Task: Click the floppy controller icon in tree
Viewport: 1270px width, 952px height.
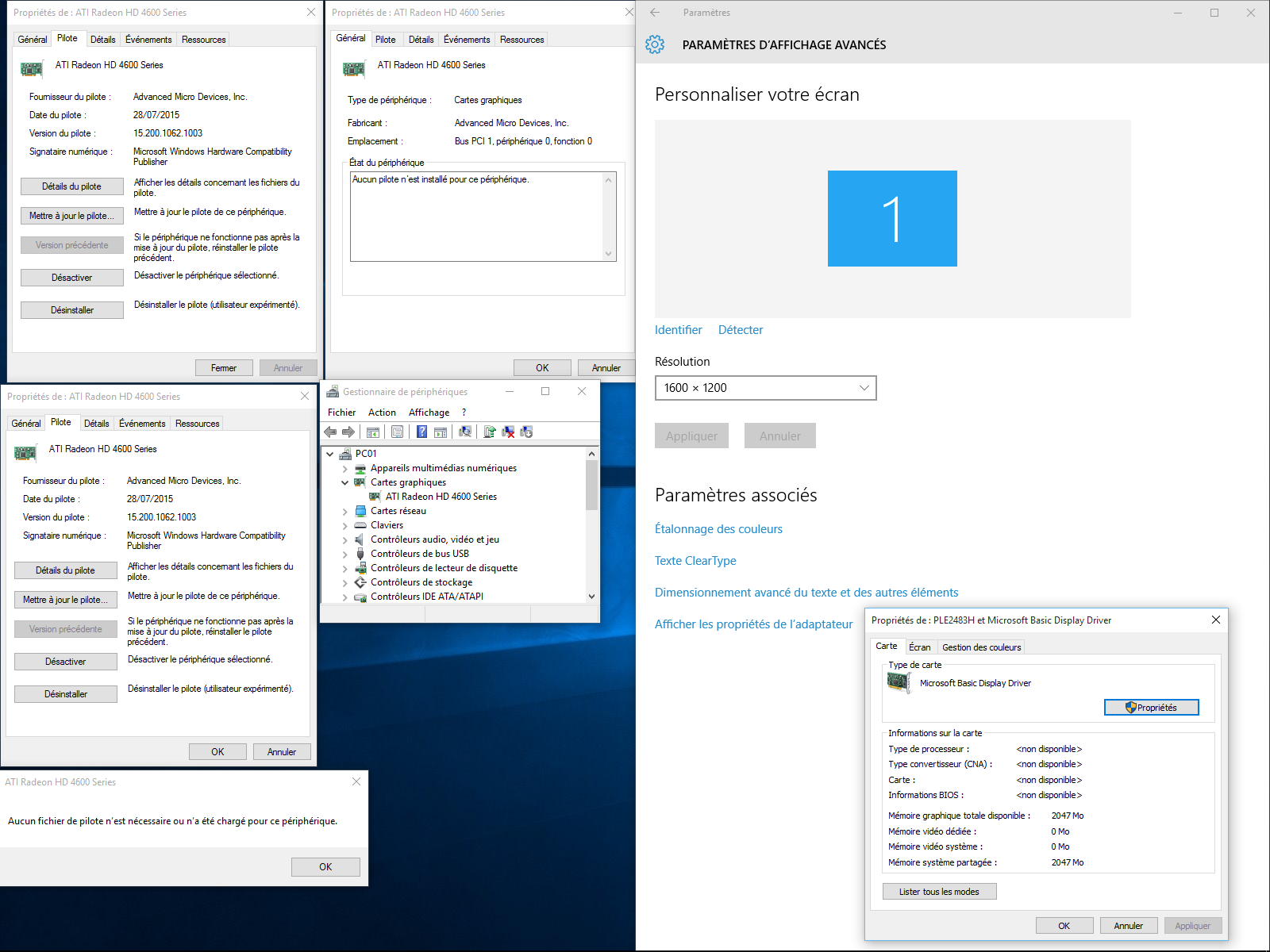Action: click(360, 568)
